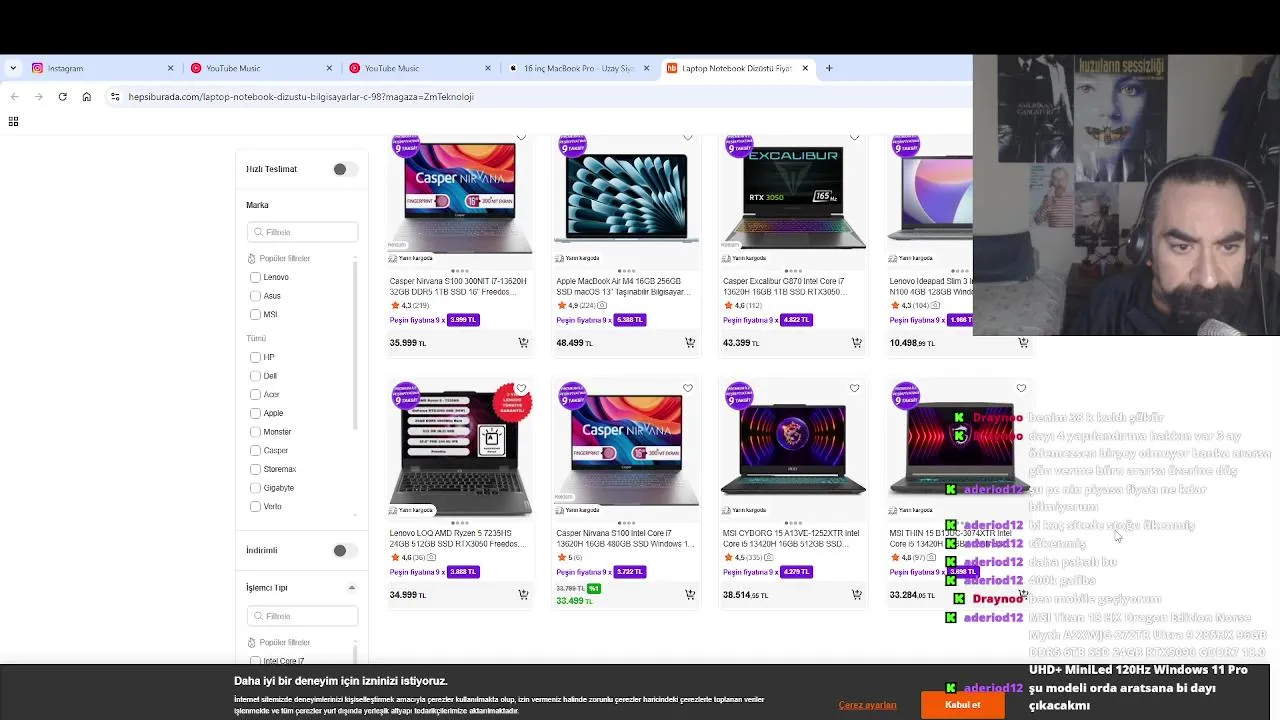1280x720 pixels.
Task: Select the Laptop Notebook Dizüstü Fiyat tab
Action: tap(738, 68)
